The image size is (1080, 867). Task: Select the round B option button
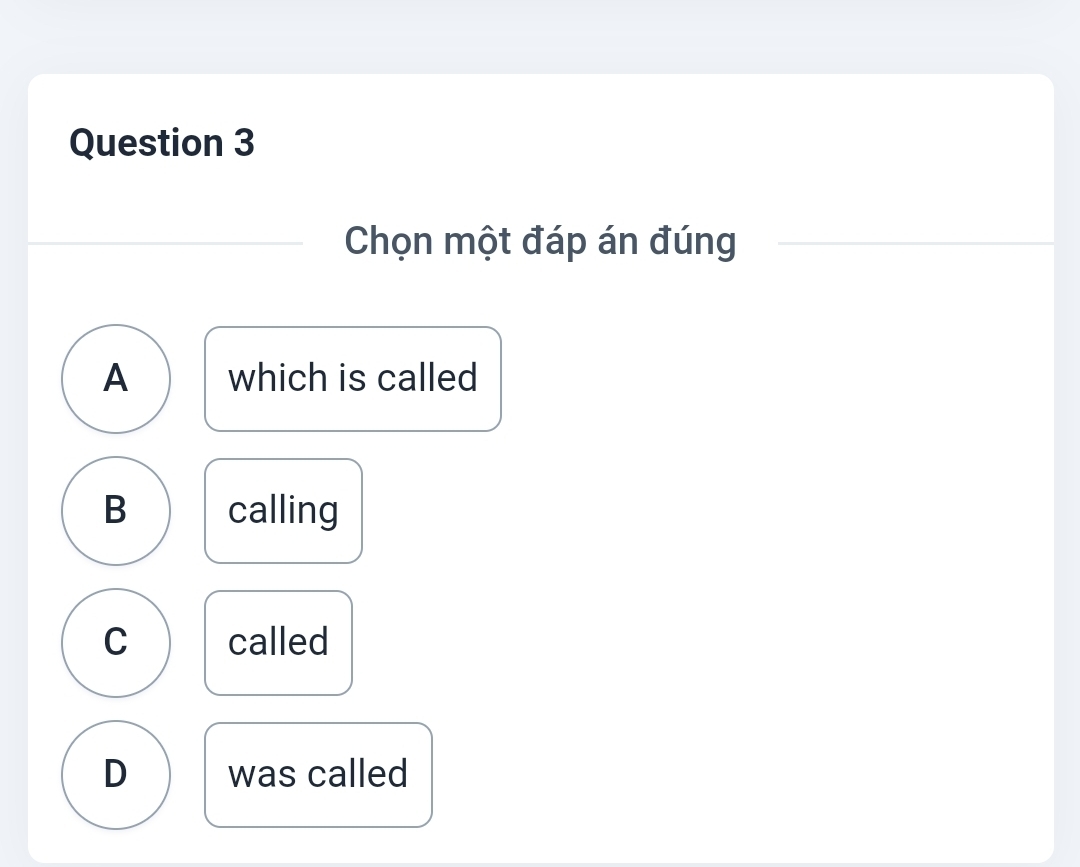[x=116, y=511]
